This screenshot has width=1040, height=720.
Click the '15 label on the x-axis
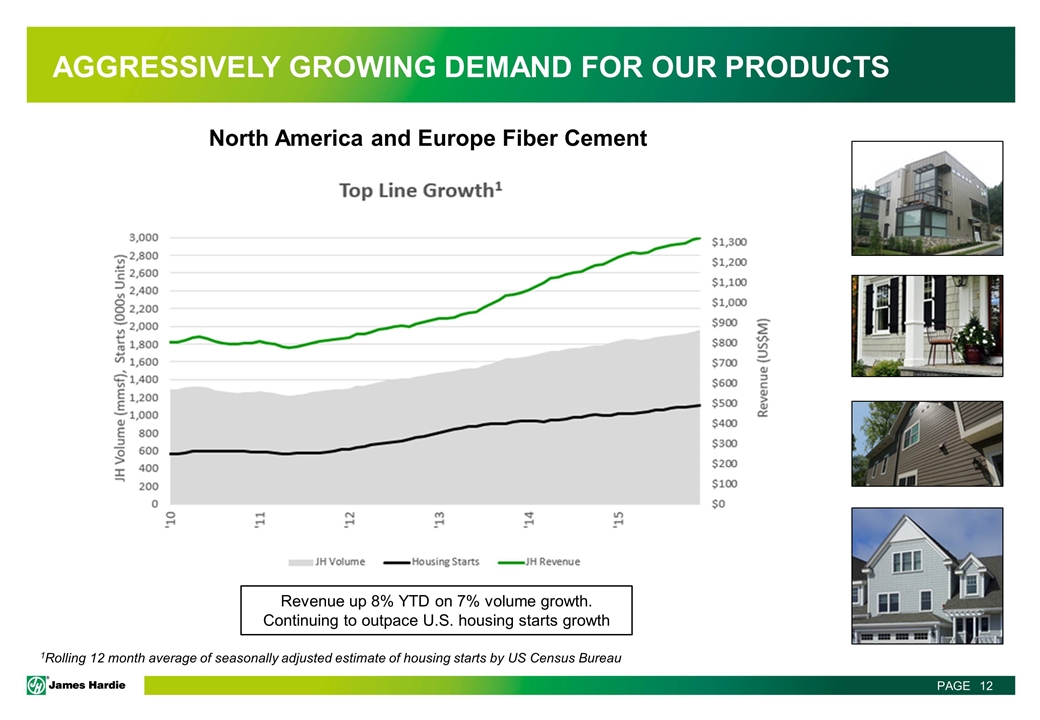[619, 520]
